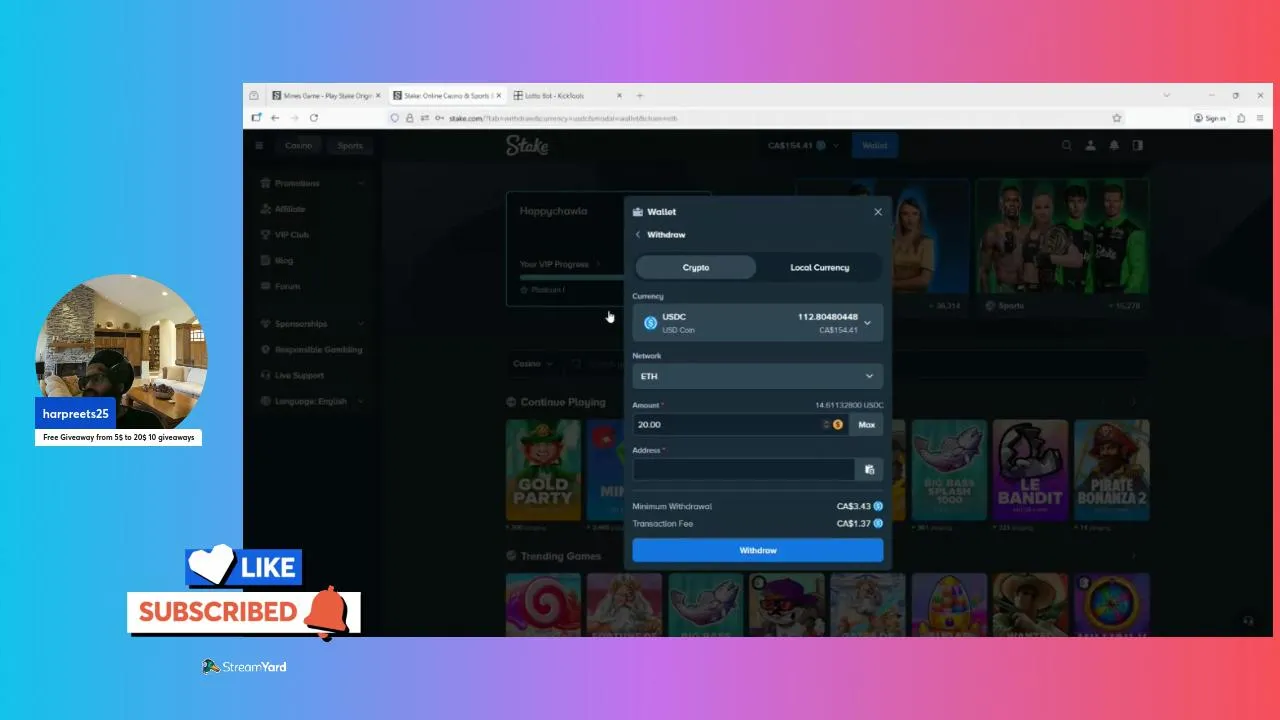Toggle the chat panel icon in header

(1137, 145)
